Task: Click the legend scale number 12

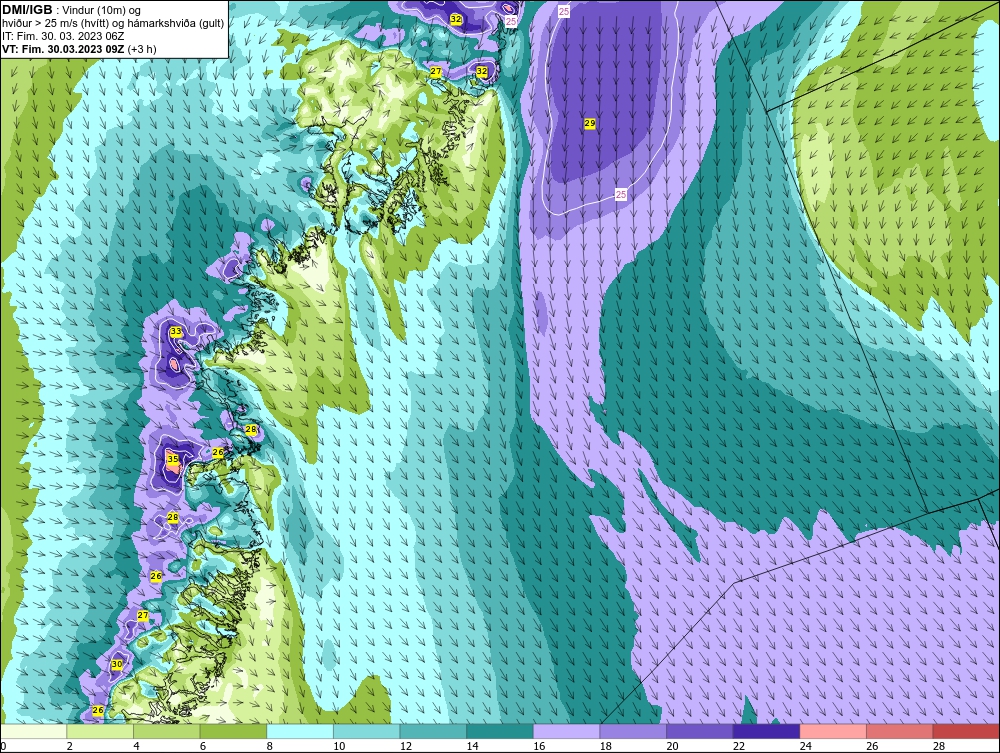Action: (x=405, y=746)
